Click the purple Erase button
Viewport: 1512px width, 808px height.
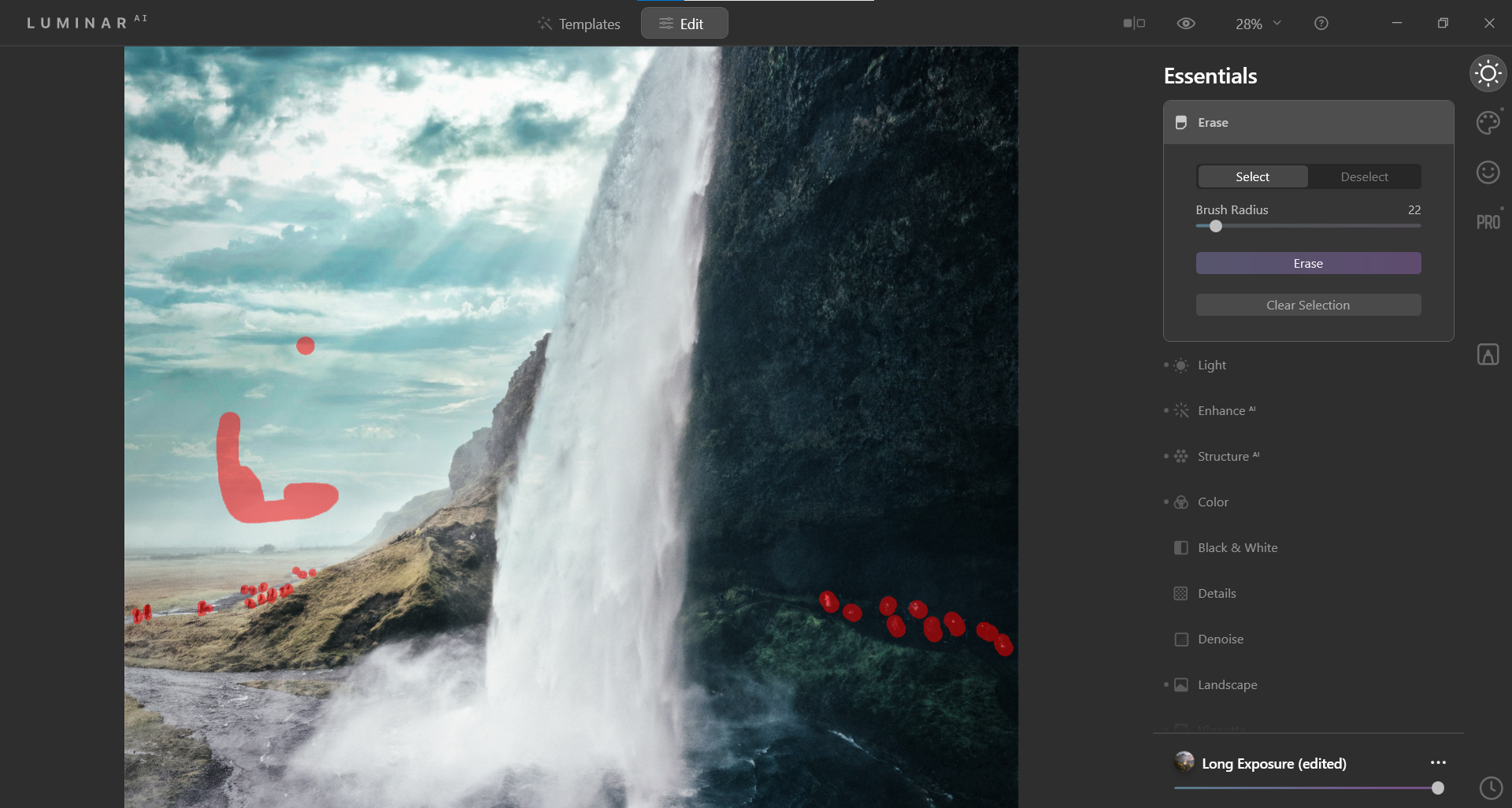click(1308, 263)
